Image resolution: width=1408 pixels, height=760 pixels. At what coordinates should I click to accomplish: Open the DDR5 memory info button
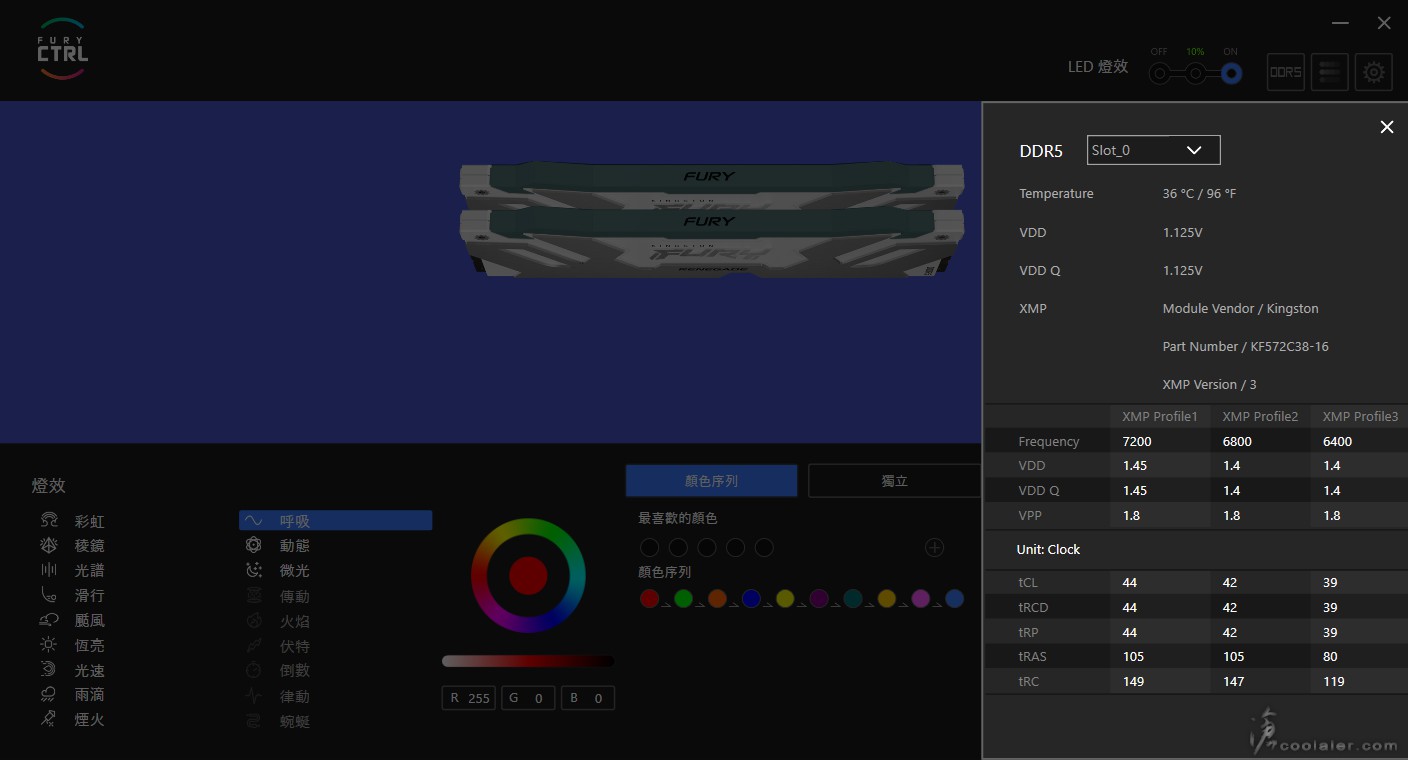tap(1285, 72)
